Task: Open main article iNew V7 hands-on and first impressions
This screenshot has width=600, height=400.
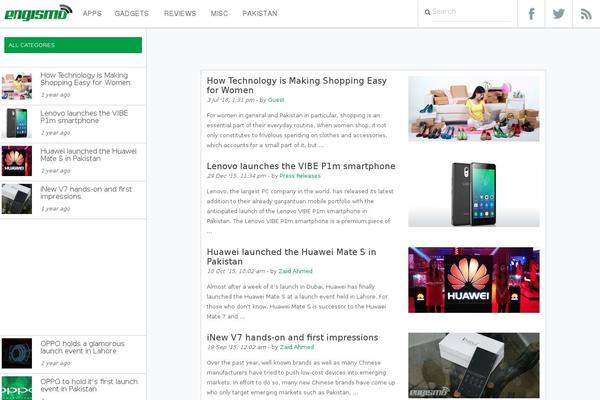Action: click(x=292, y=338)
